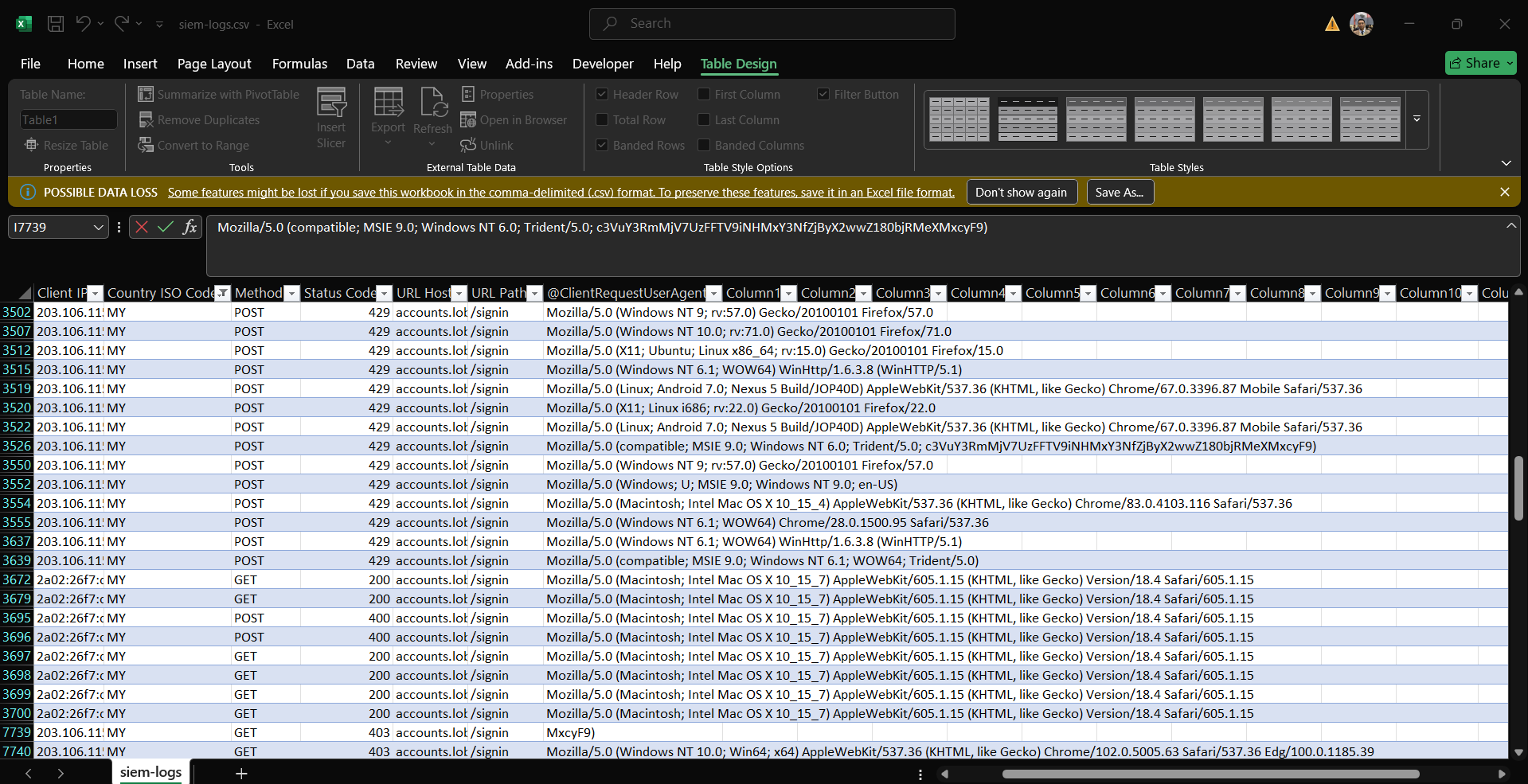Toggle the Banded Columns checkbox
This screenshot has height=784, width=1528.
(x=704, y=145)
